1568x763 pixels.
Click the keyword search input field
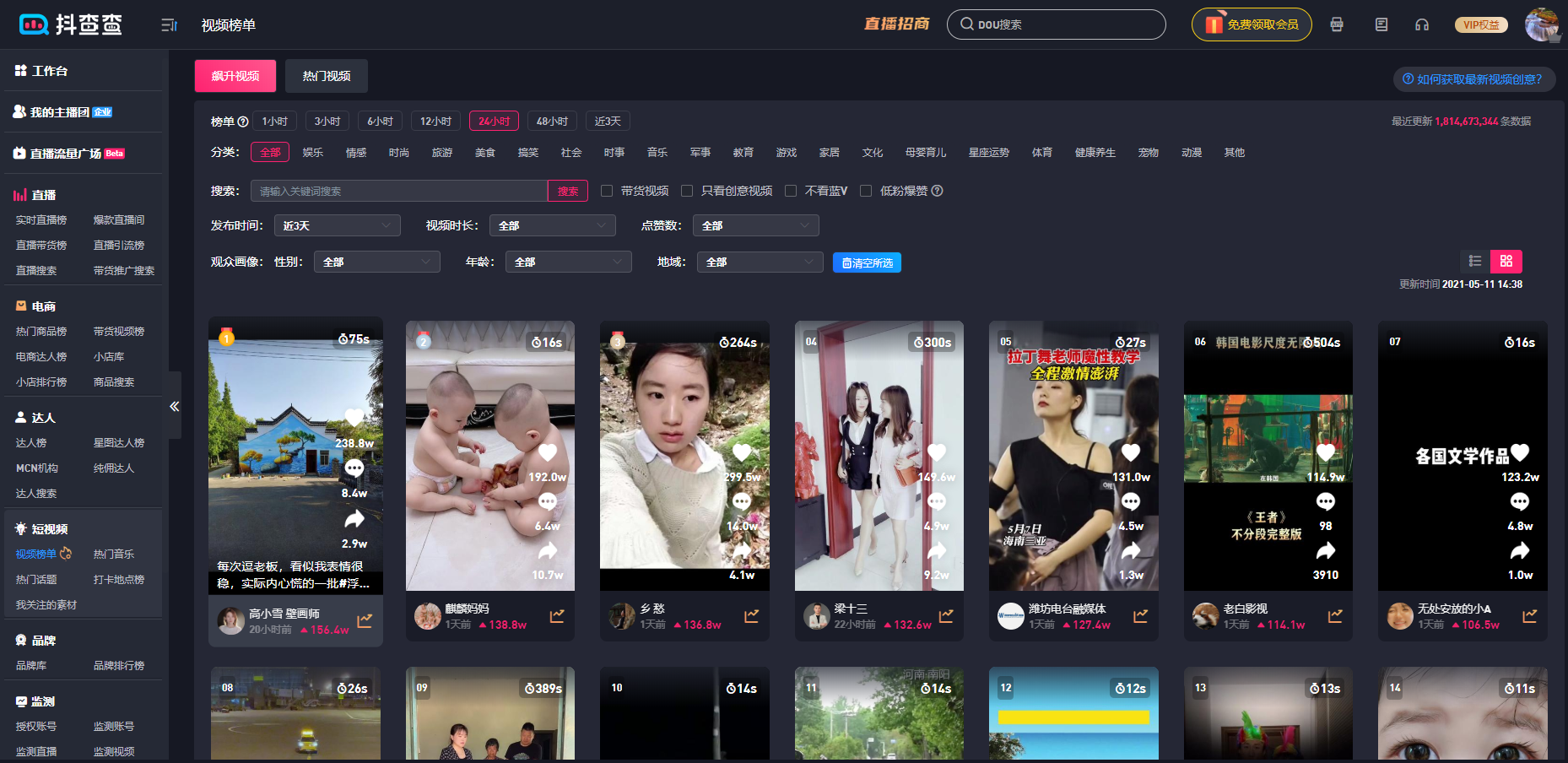pyautogui.click(x=399, y=191)
